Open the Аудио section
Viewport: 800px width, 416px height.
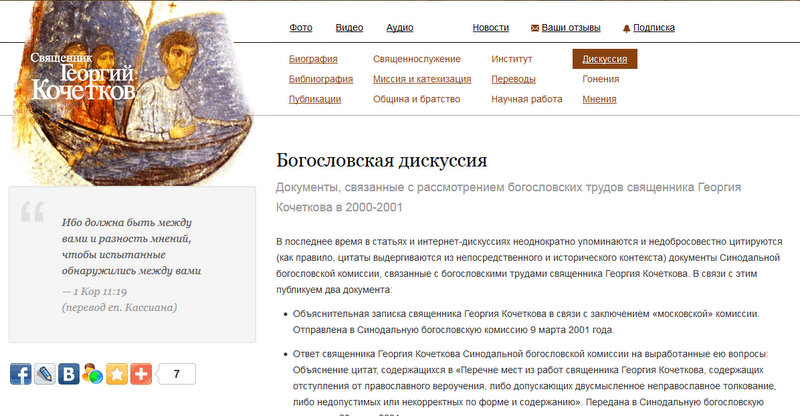pyautogui.click(x=399, y=28)
